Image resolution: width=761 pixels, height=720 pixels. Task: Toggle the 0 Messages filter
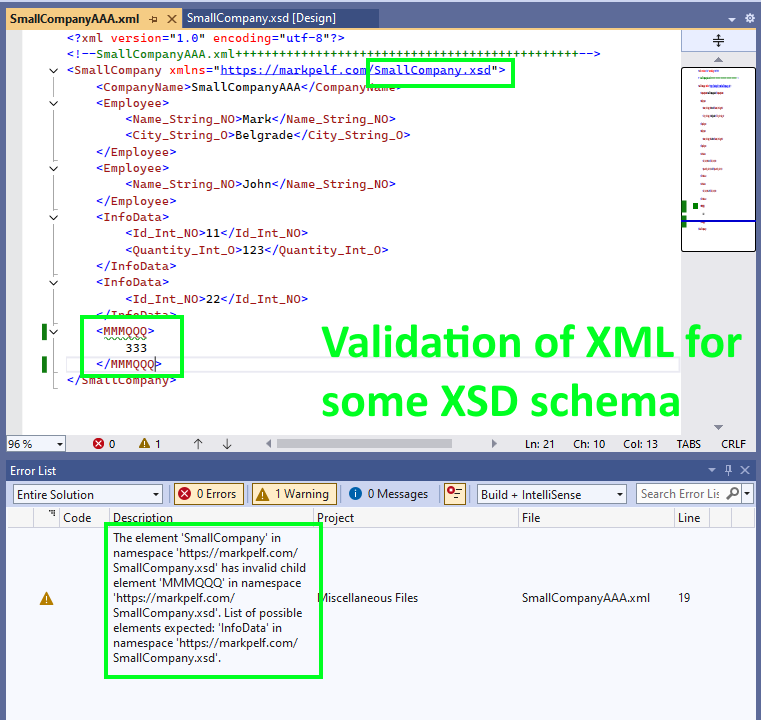(389, 494)
